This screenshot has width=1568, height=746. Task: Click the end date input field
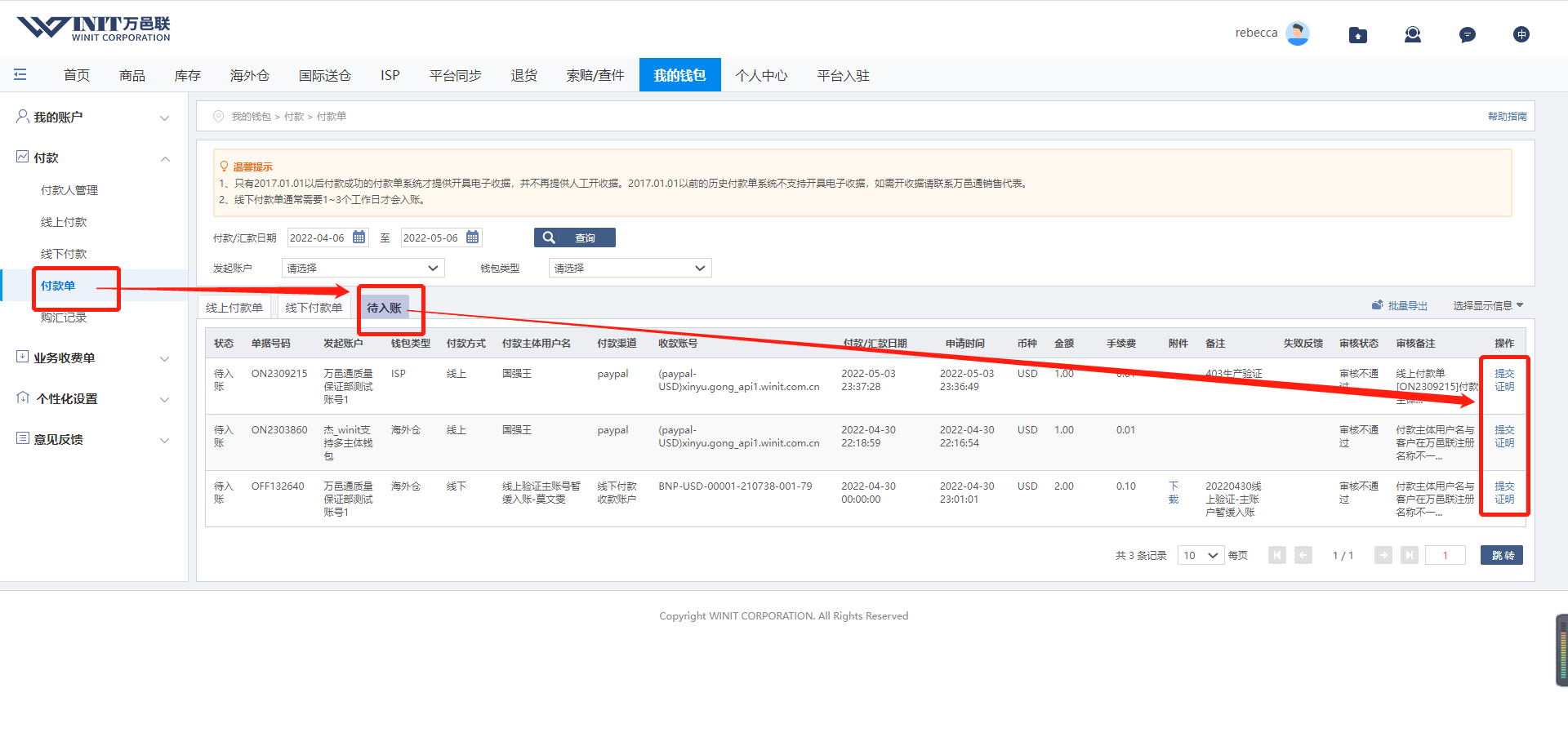pyautogui.click(x=441, y=238)
